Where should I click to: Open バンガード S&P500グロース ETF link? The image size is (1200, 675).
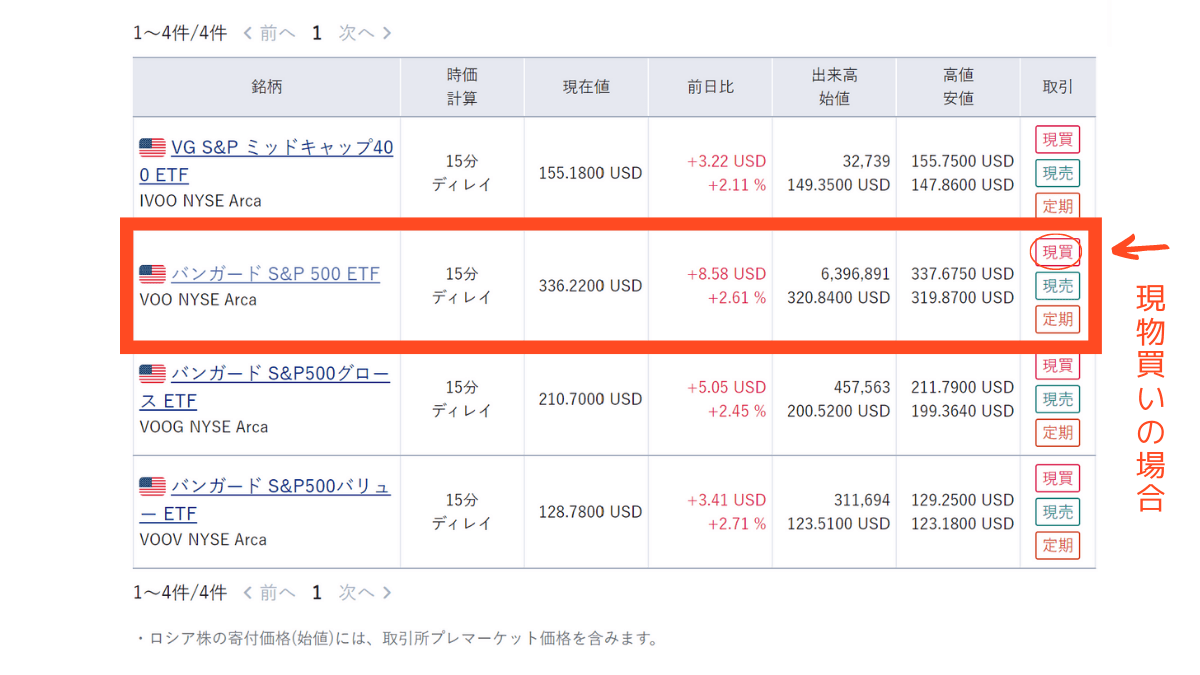(x=280, y=374)
